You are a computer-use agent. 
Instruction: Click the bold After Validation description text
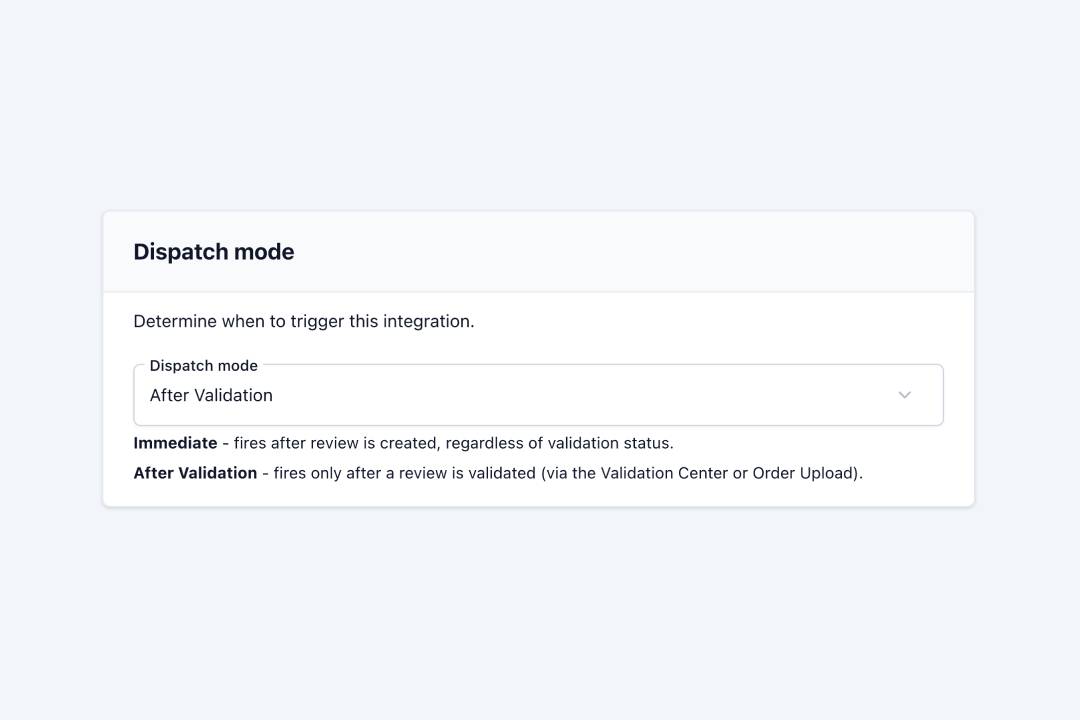194,473
